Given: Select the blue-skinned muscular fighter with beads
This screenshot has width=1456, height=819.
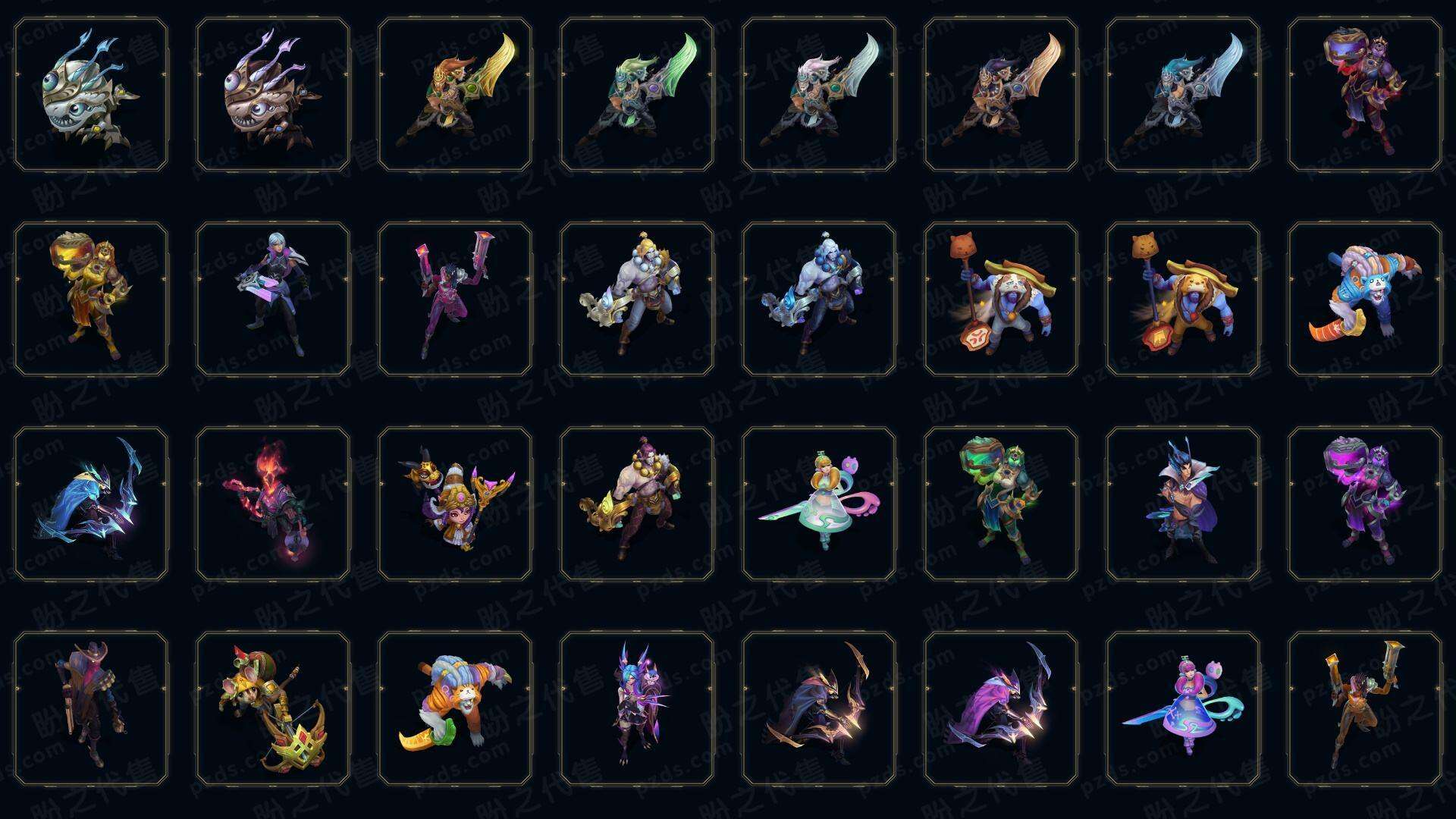Looking at the screenshot, I should click(x=819, y=299).
